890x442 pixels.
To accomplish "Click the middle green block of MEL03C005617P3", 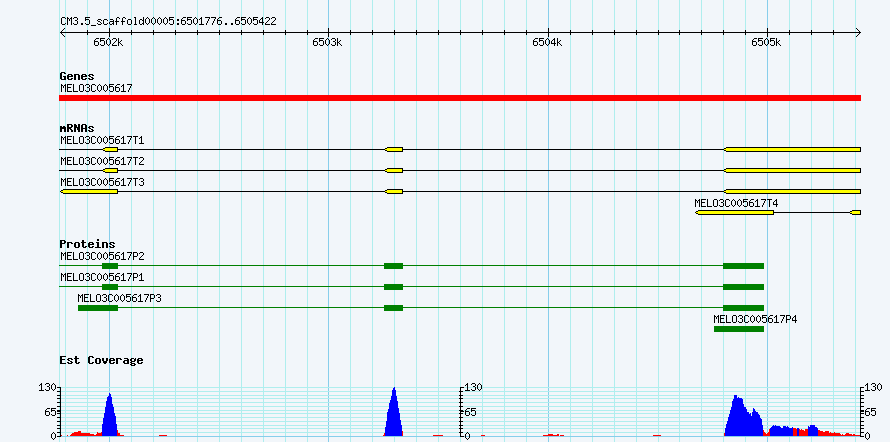I will (393, 308).
